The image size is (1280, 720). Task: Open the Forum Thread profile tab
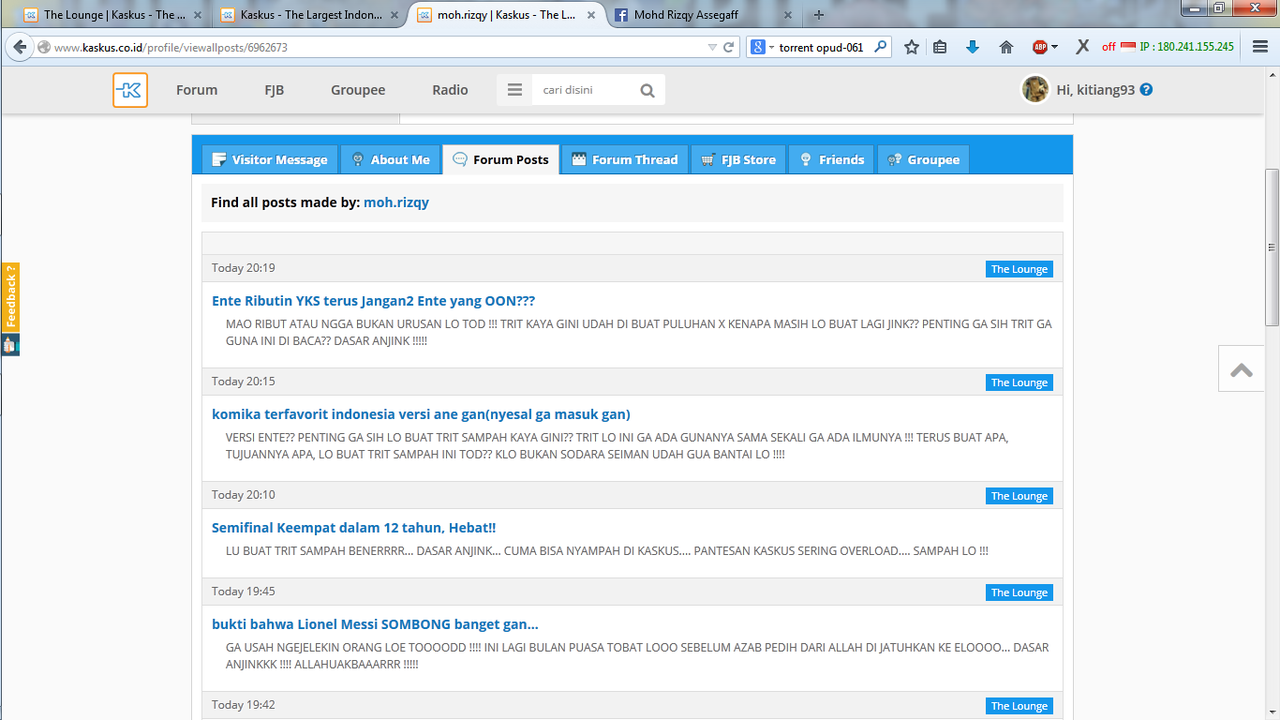pos(625,160)
